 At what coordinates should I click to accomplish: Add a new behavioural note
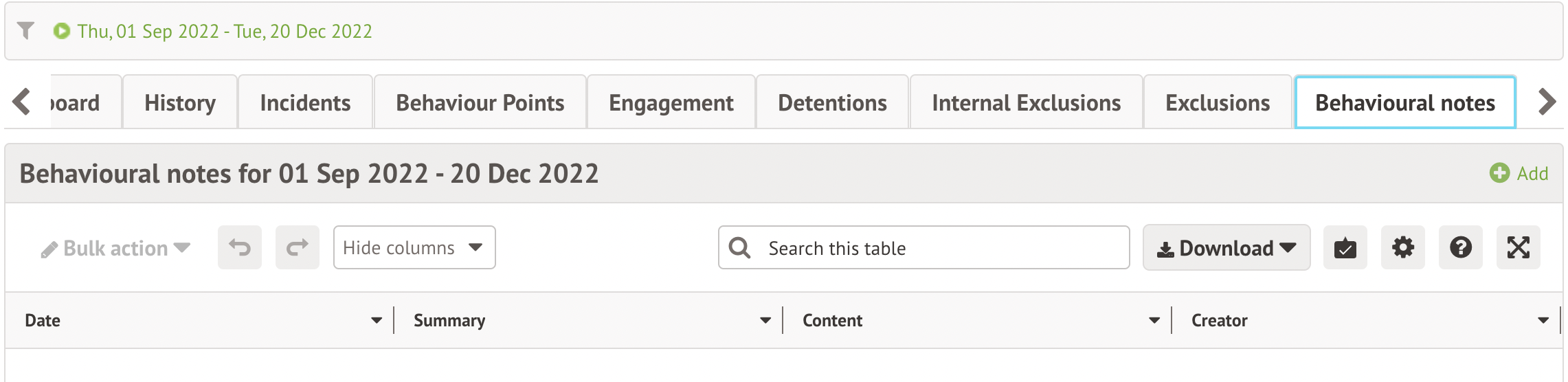(1519, 173)
